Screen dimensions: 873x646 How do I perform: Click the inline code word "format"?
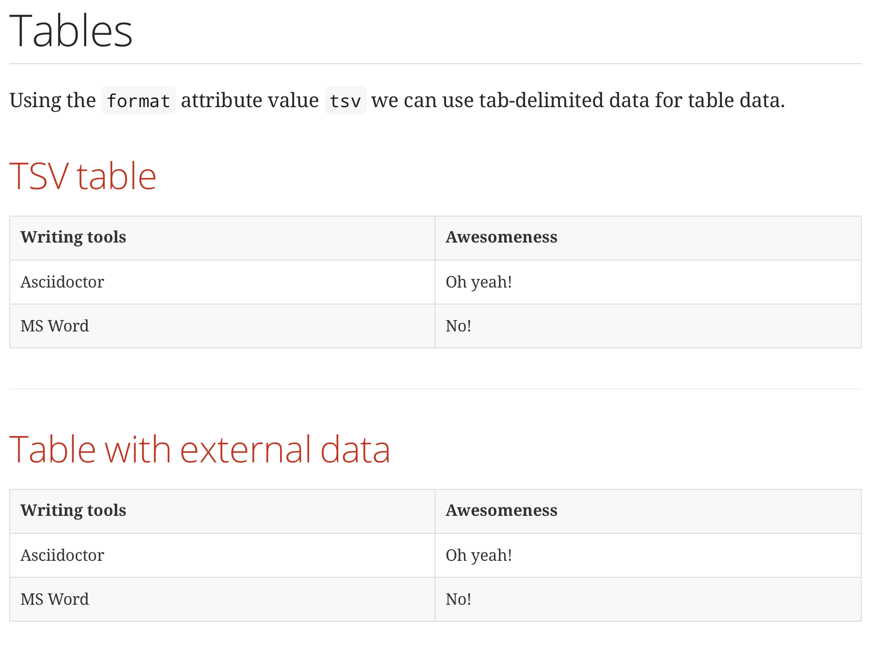coord(138,101)
